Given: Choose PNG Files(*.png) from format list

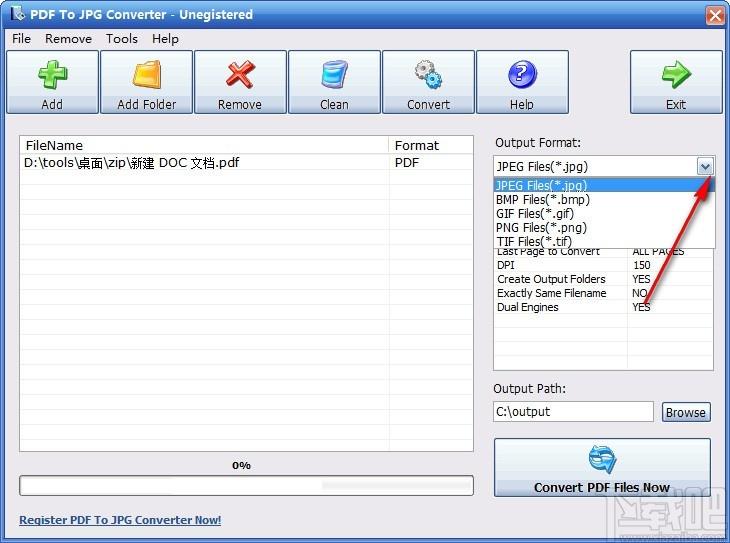Looking at the screenshot, I should click(604, 227).
